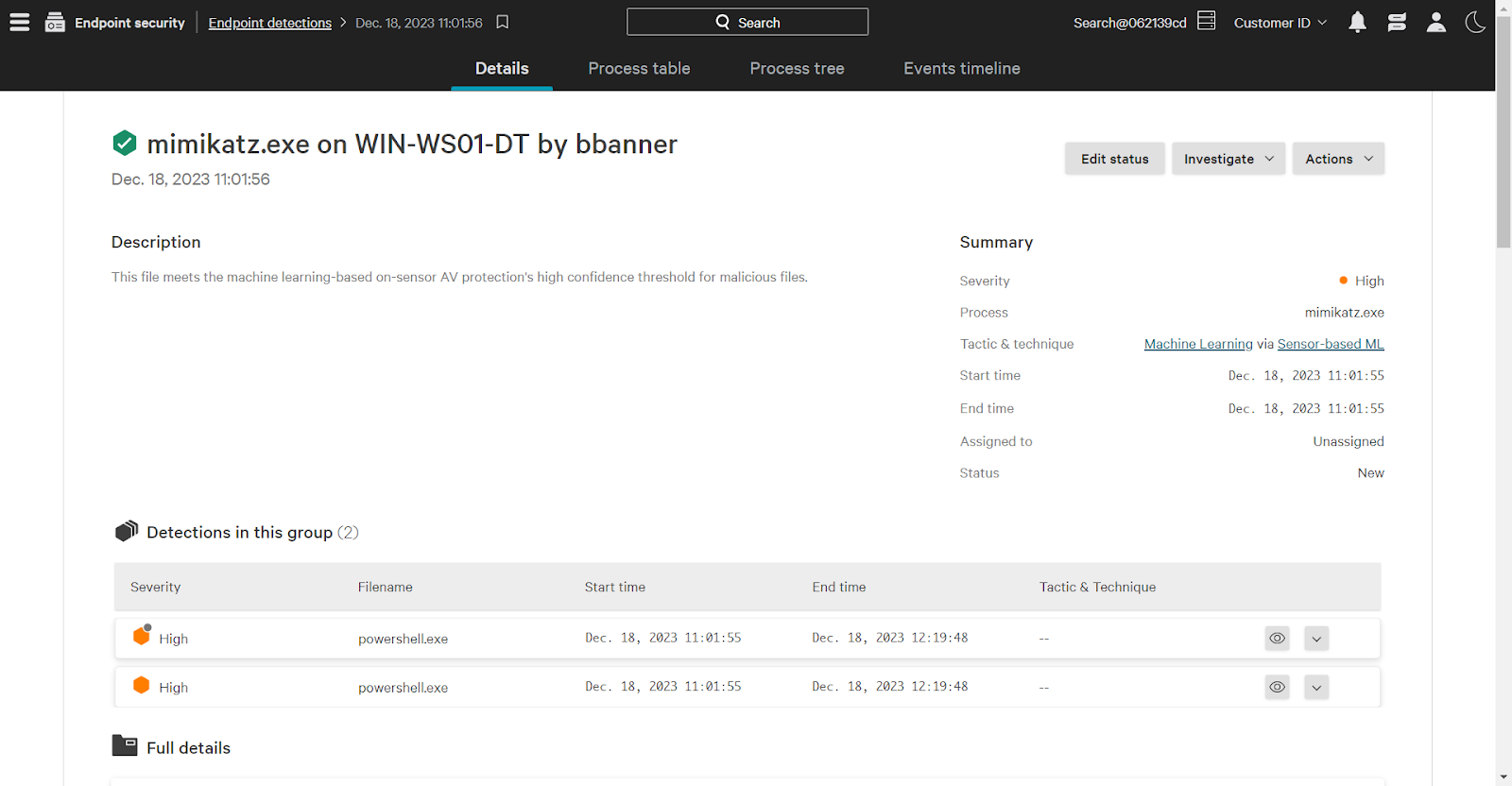Expand the second powershell.exe detection row
The image size is (1512, 786).
coord(1316,687)
